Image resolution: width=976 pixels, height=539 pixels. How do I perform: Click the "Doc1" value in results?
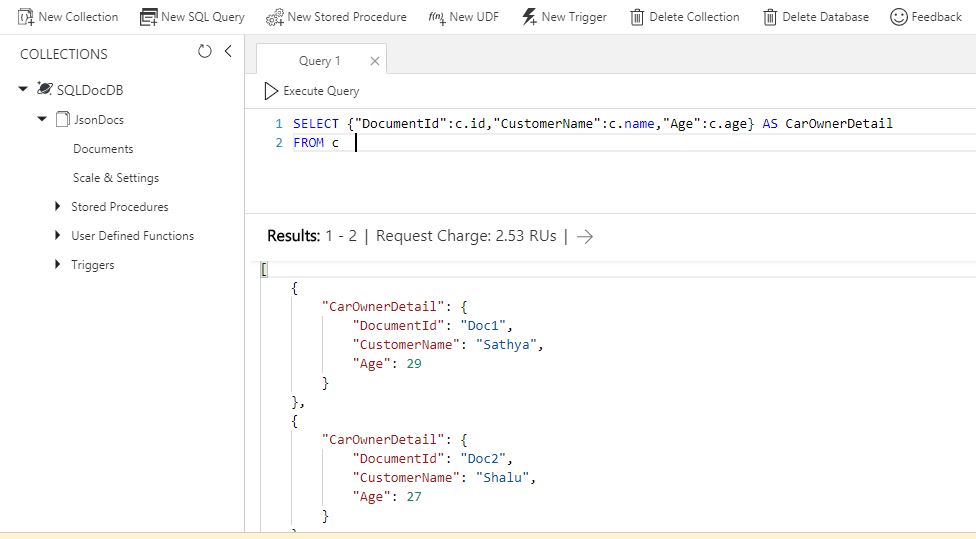point(483,326)
